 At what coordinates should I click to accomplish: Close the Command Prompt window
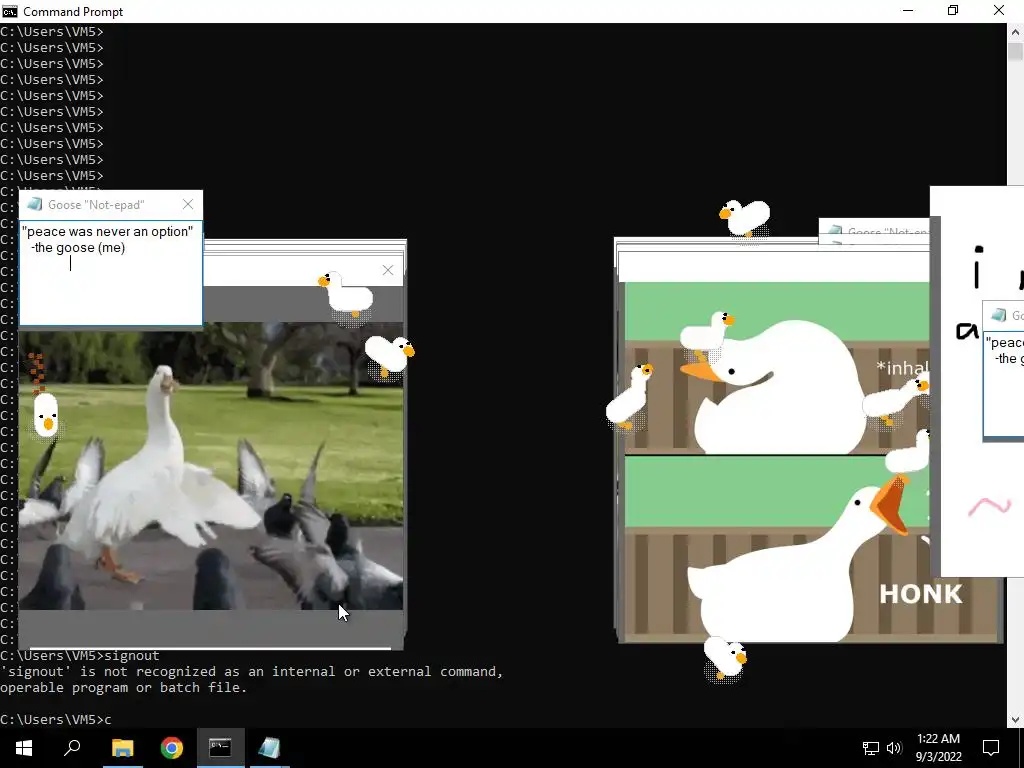[999, 10]
